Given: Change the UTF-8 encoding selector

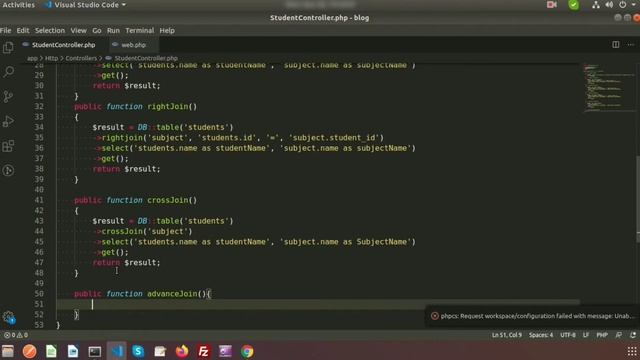Looking at the screenshot, I should 568,335.
